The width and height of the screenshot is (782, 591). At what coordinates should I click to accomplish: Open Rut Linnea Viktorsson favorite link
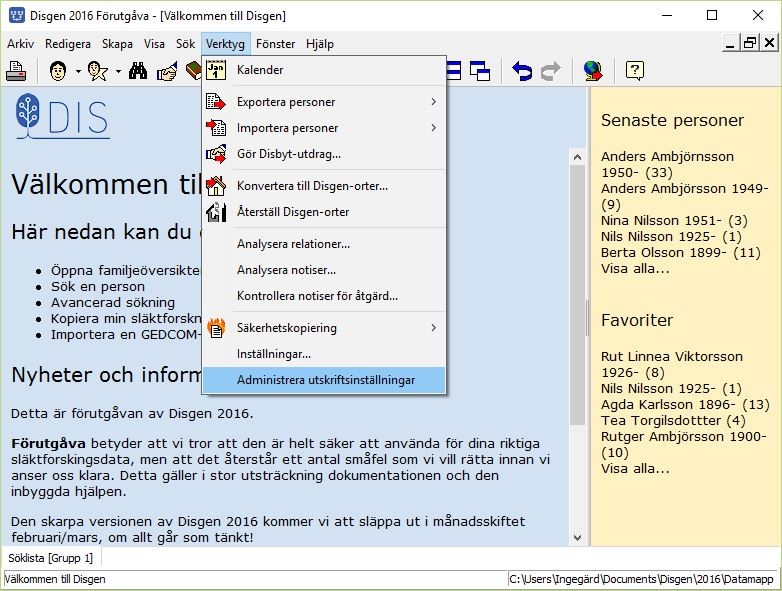point(671,364)
